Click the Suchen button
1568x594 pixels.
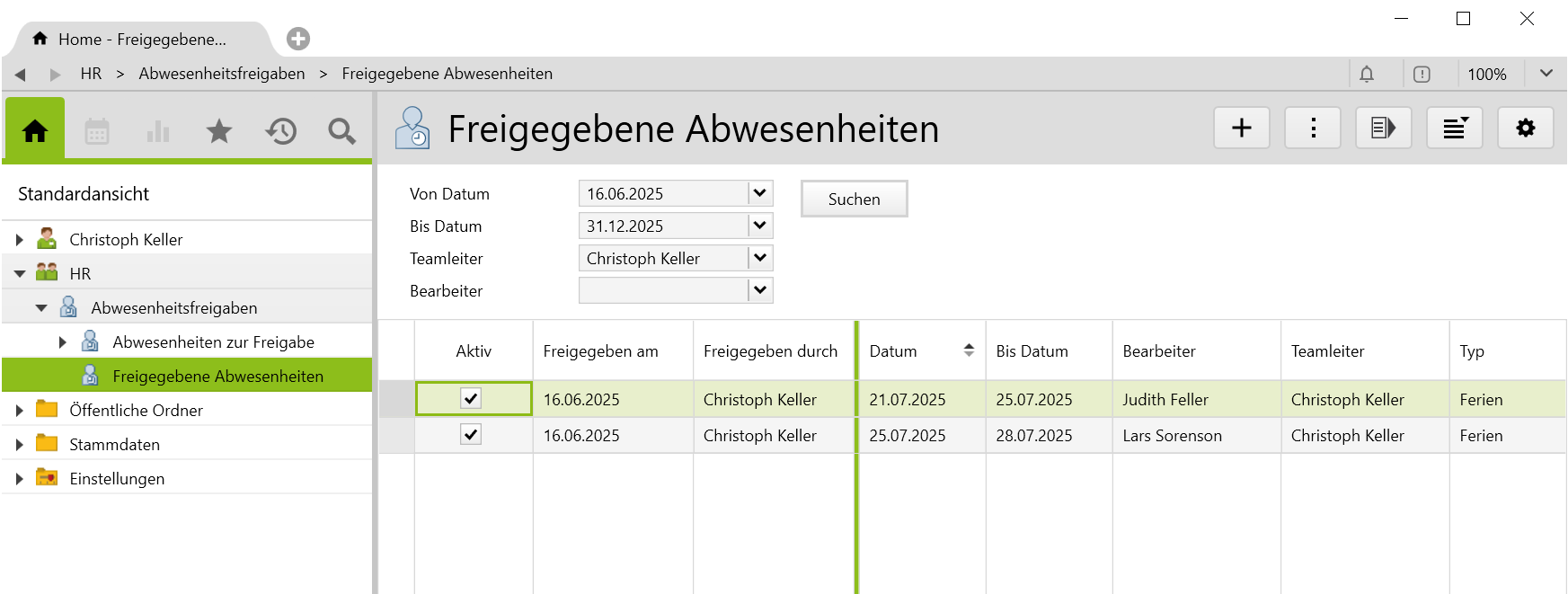(x=854, y=199)
